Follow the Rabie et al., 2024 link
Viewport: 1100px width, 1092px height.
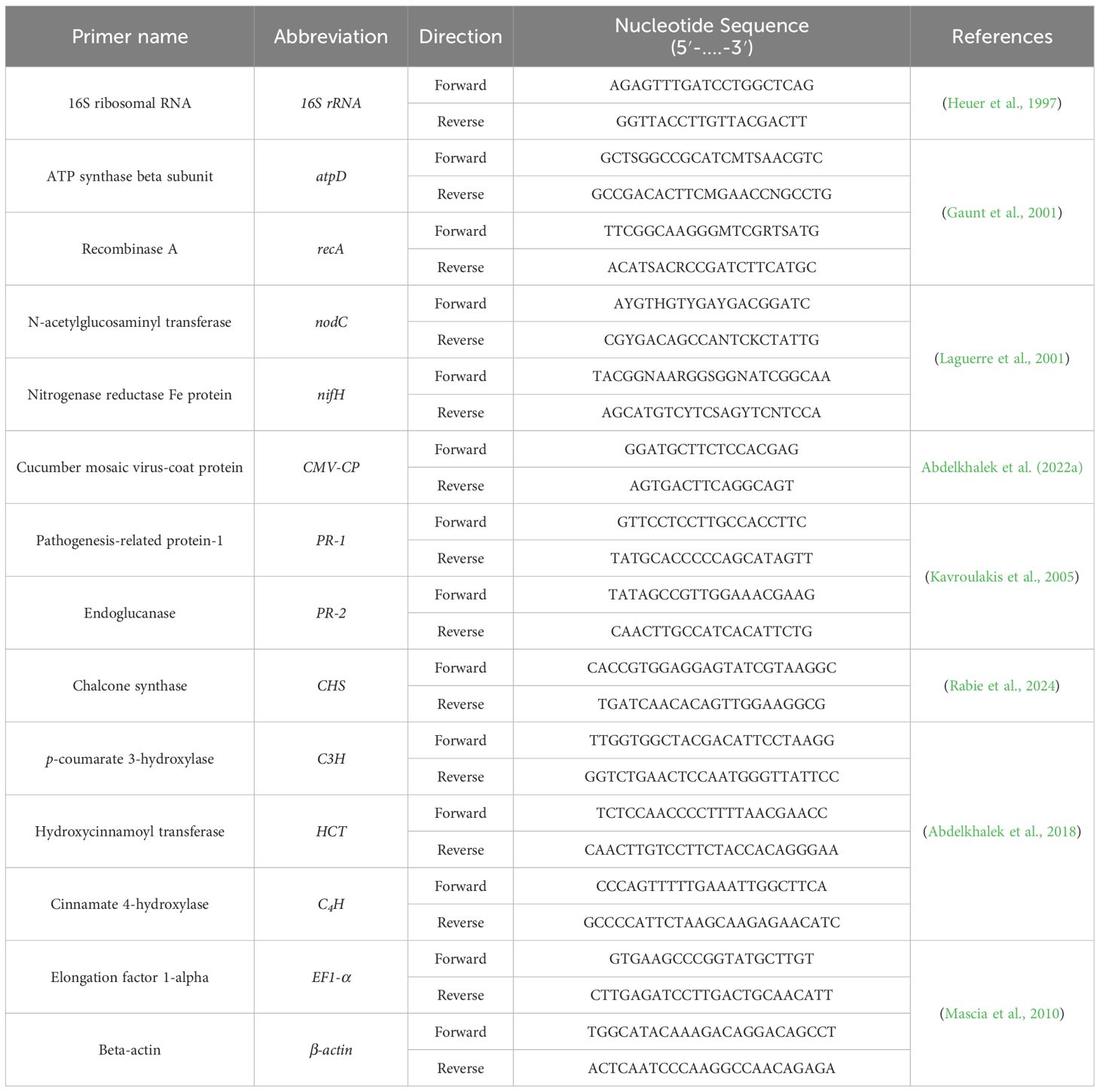1001,686
